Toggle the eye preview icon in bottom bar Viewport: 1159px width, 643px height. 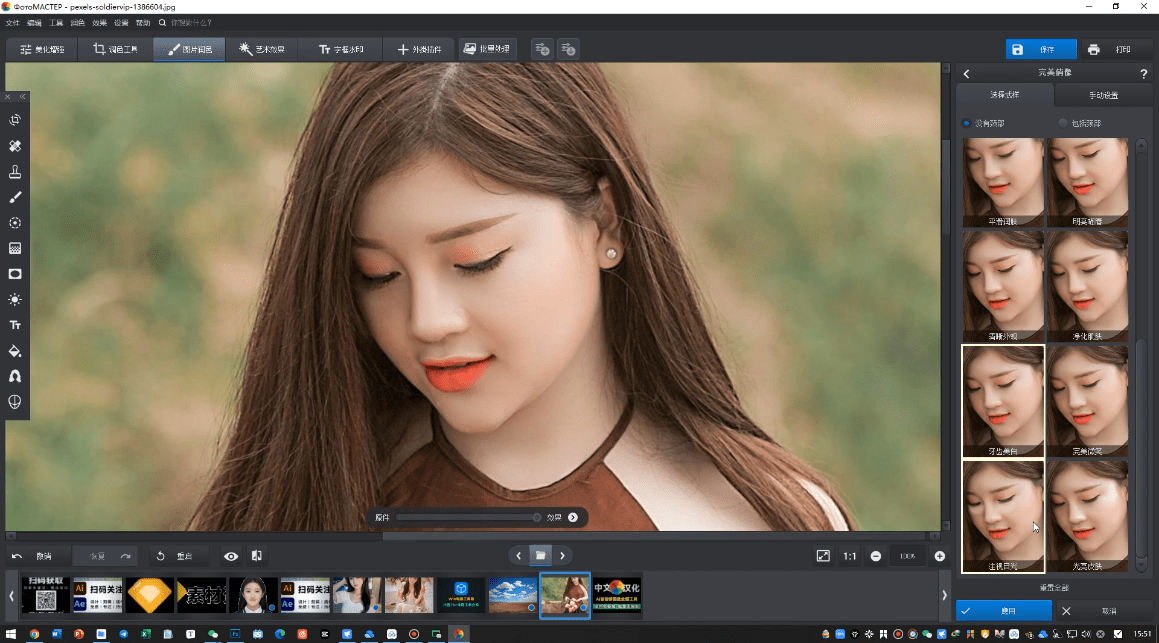coord(231,556)
